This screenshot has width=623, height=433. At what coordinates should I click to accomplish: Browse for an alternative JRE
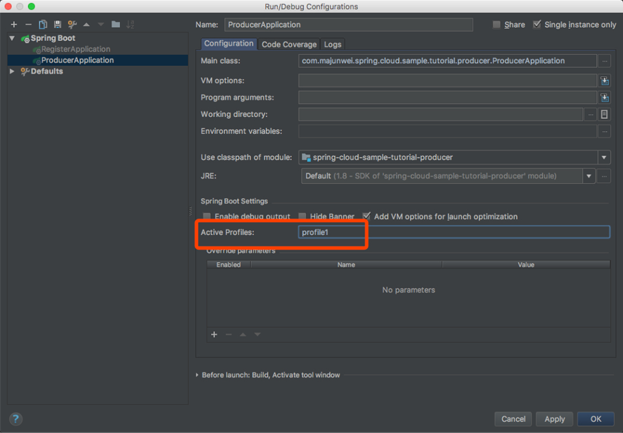point(604,176)
